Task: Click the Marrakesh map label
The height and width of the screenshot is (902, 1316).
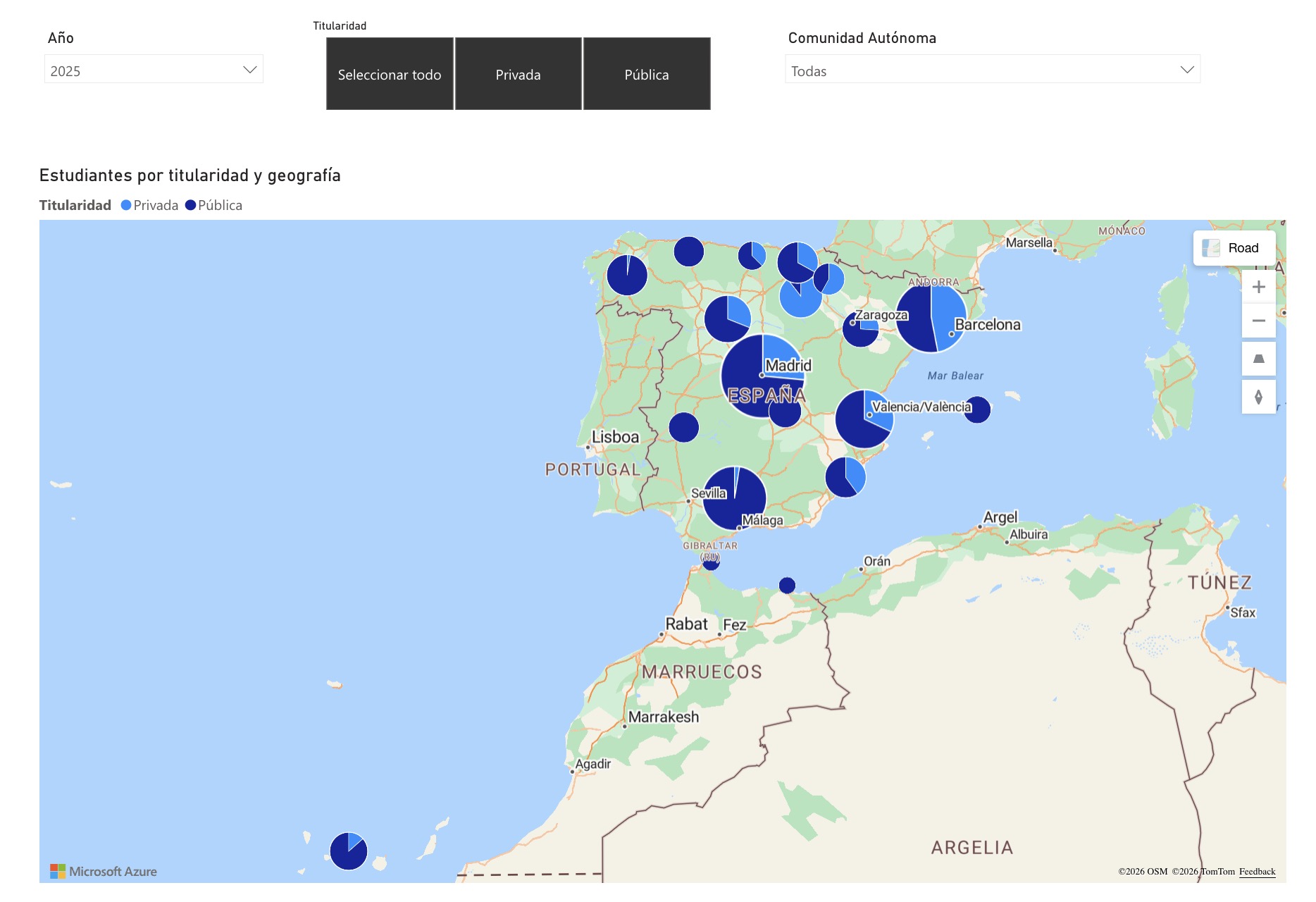Action: tap(663, 717)
